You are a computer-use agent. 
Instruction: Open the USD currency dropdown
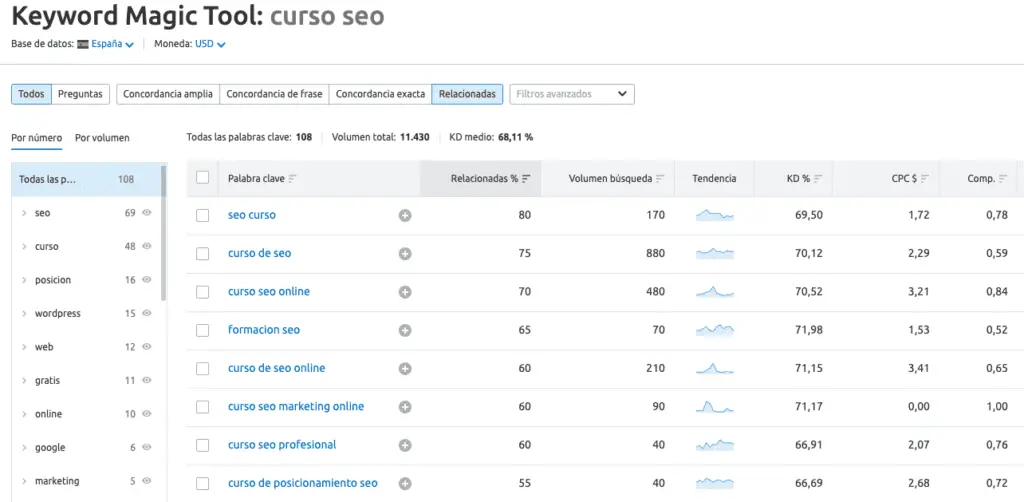210,44
